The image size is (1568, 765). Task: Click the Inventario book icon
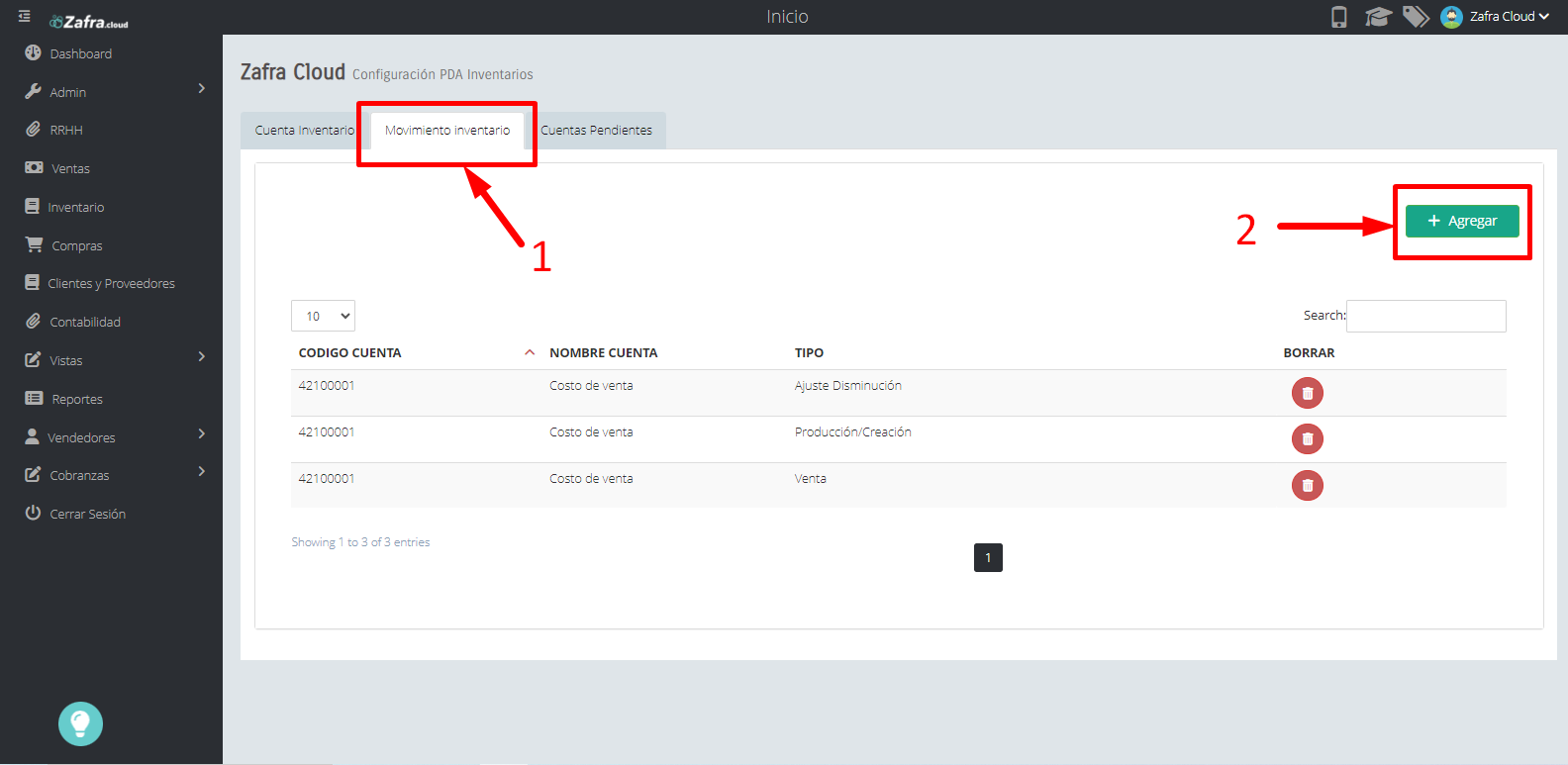33,206
